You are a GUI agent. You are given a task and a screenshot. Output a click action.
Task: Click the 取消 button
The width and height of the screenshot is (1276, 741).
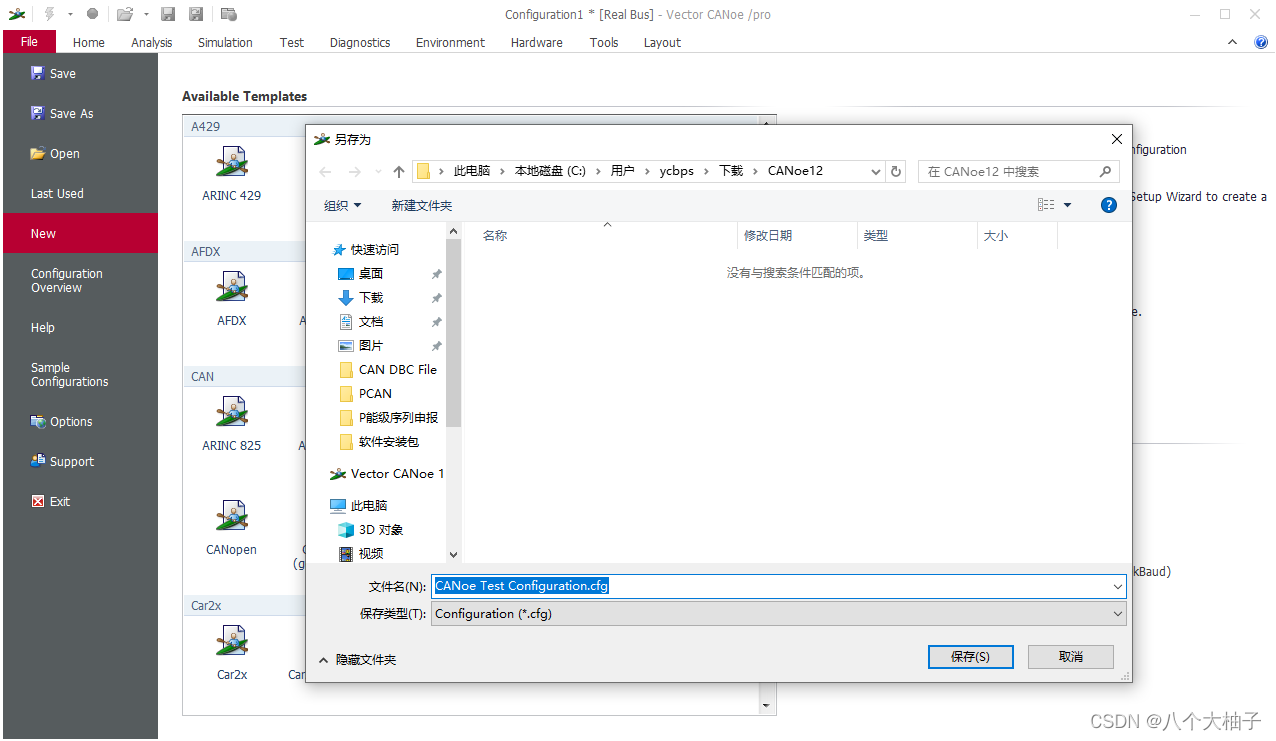(x=1071, y=656)
